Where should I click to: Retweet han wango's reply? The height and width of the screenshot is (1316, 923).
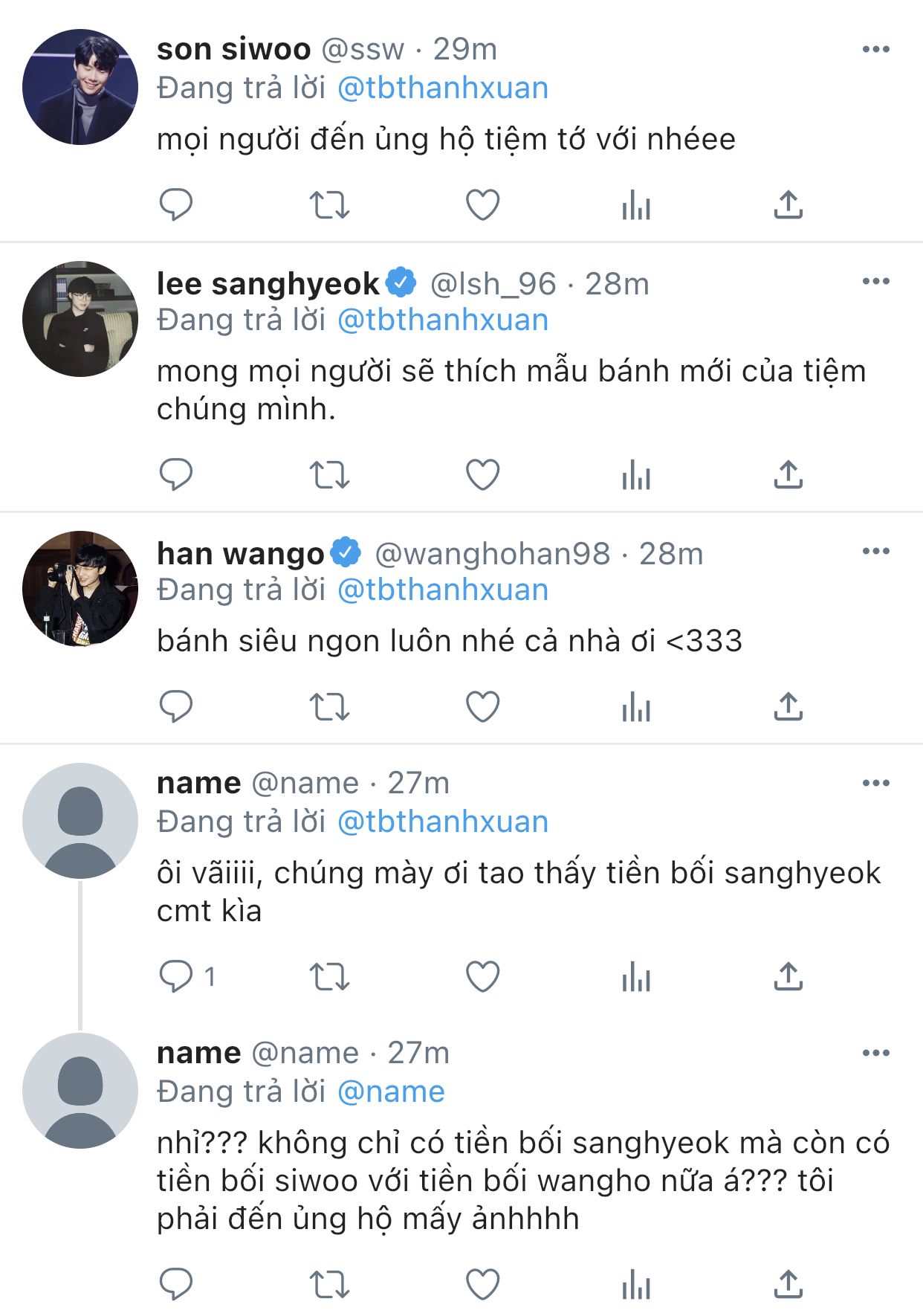tap(329, 706)
